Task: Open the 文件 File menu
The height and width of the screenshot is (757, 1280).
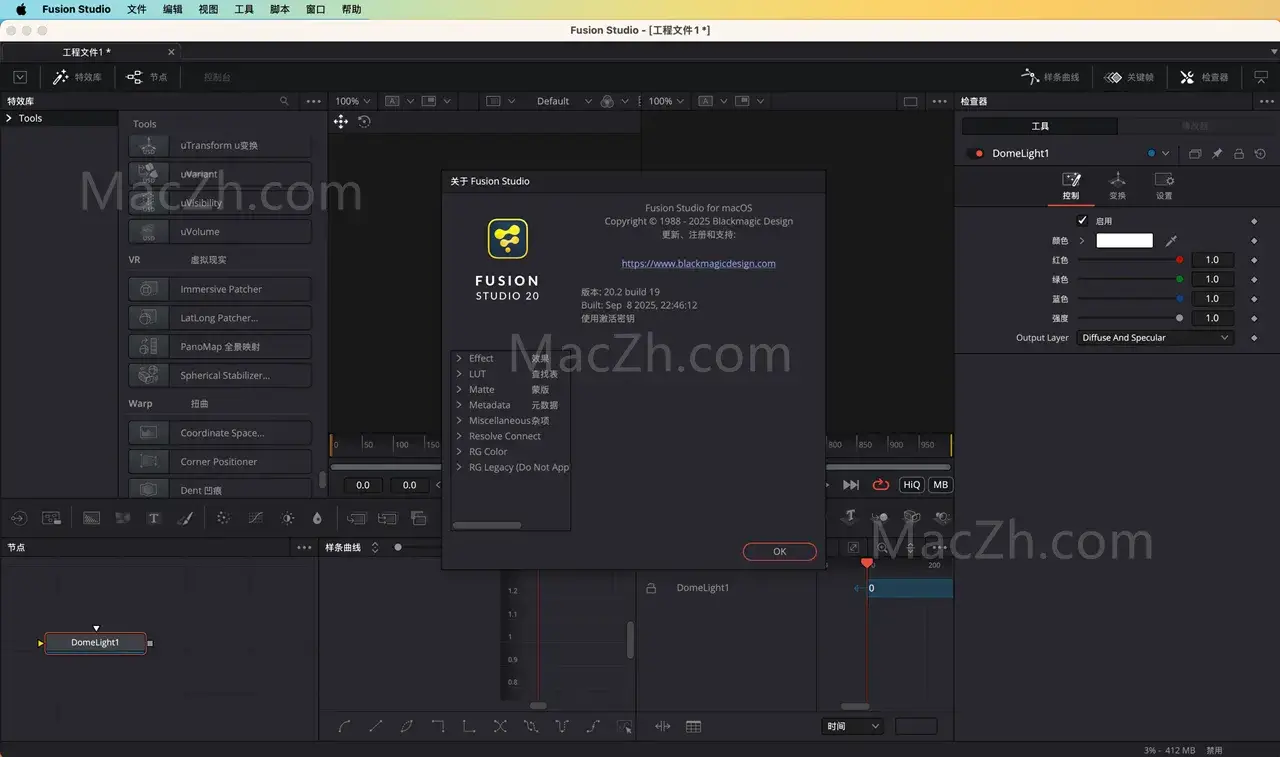Action: (137, 9)
